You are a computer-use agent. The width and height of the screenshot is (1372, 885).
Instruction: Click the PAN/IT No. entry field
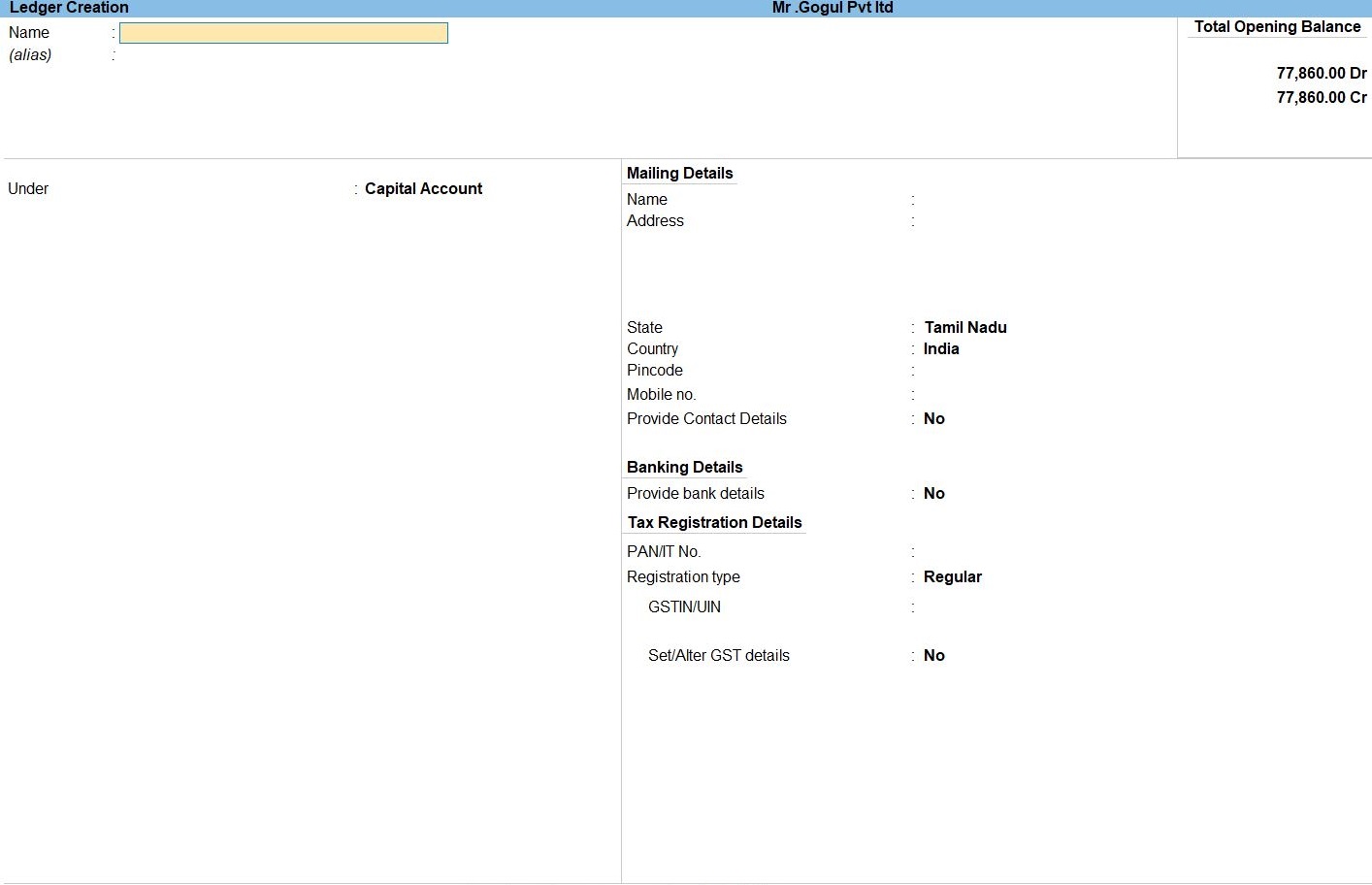pos(1019,552)
